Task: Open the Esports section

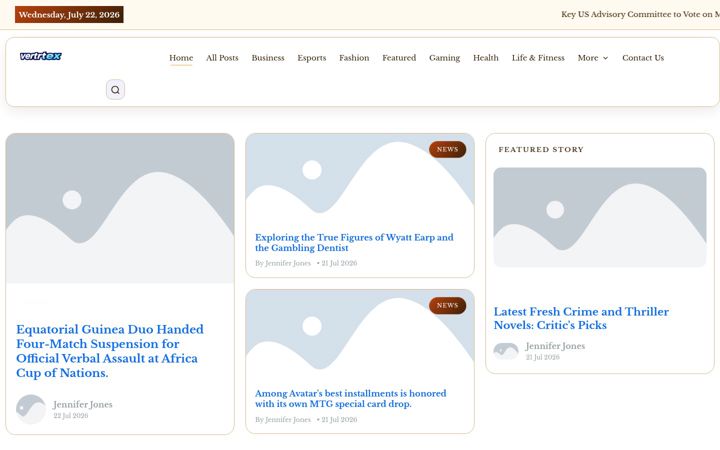Action: pos(312,58)
